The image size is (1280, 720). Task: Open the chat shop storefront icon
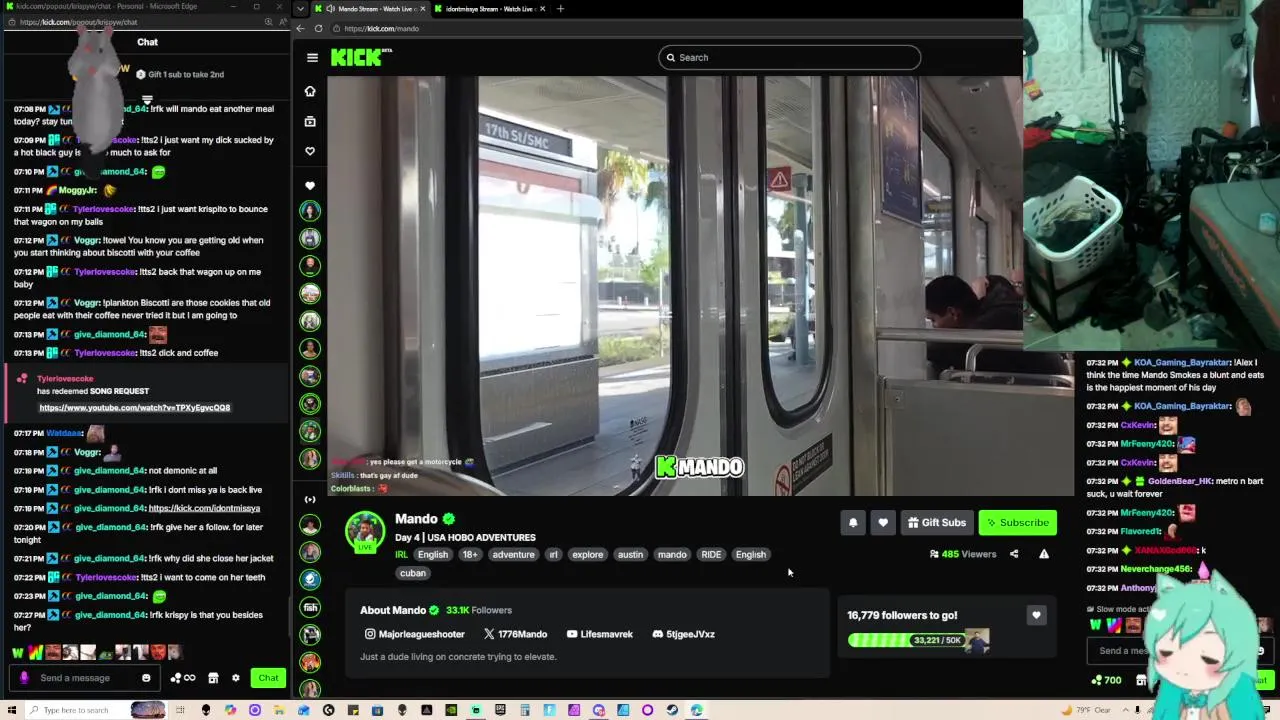[213, 678]
